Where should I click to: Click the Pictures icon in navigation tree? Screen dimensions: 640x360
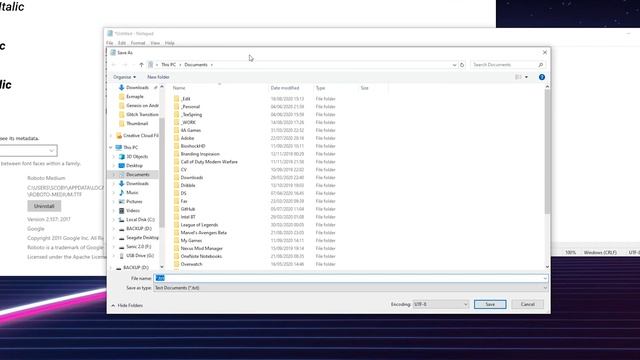pyautogui.click(x=122, y=201)
